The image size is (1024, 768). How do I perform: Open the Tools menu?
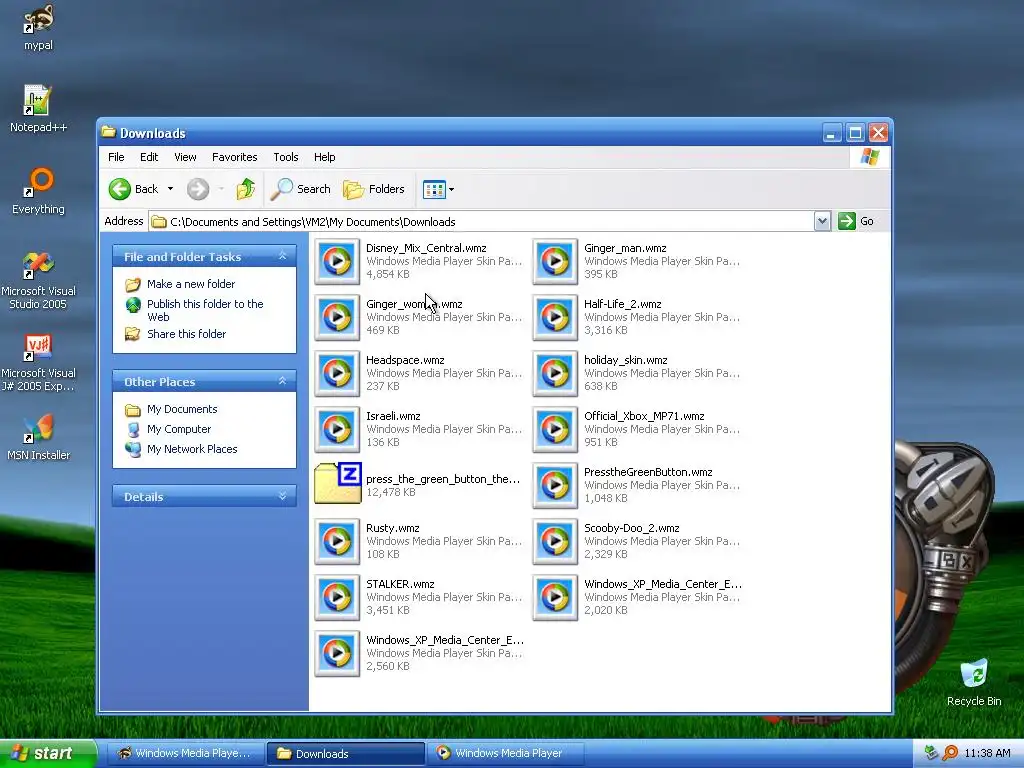[x=285, y=157]
